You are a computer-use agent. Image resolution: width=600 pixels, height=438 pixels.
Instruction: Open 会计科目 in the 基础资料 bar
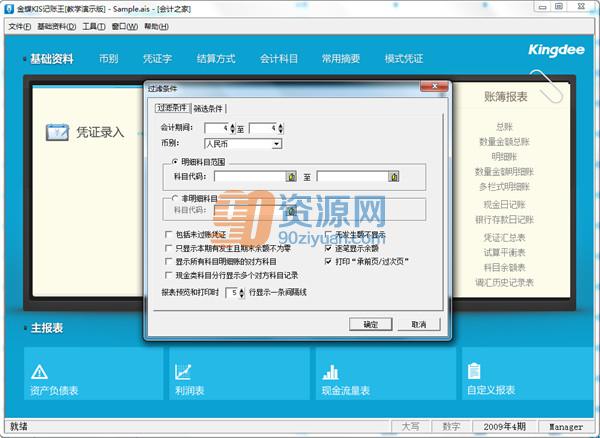279,59
